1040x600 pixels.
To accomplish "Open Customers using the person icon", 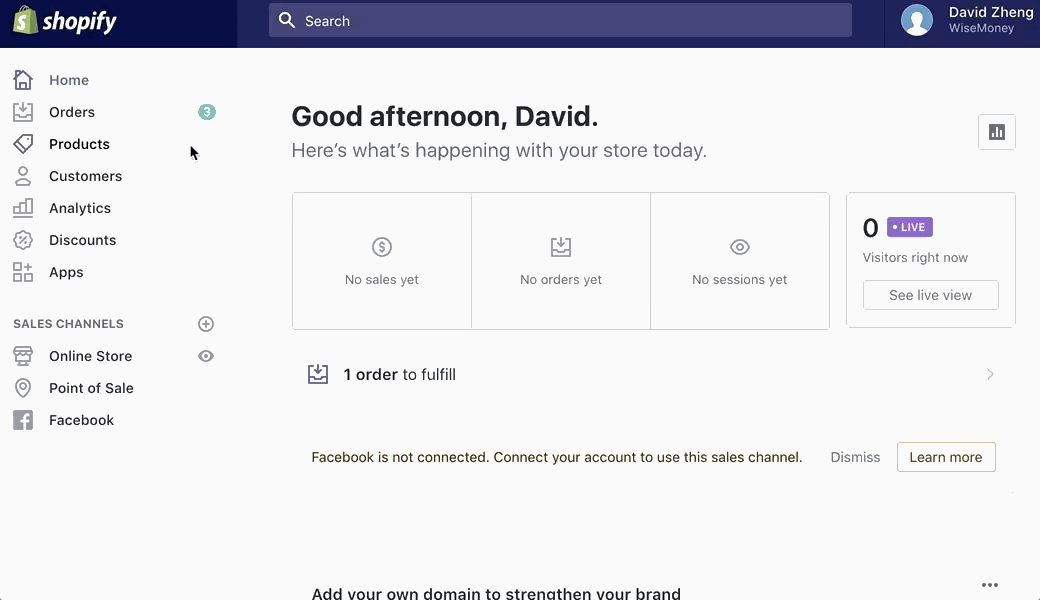I will 23,176.
